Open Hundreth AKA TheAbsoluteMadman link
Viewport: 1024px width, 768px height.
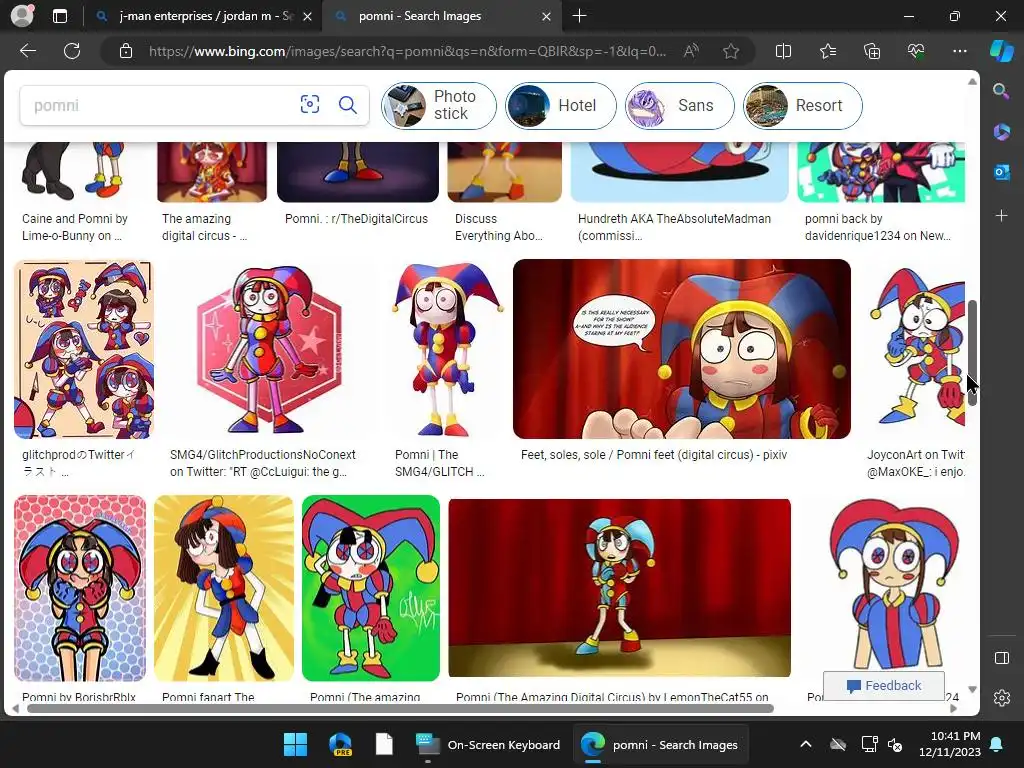point(674,227)
